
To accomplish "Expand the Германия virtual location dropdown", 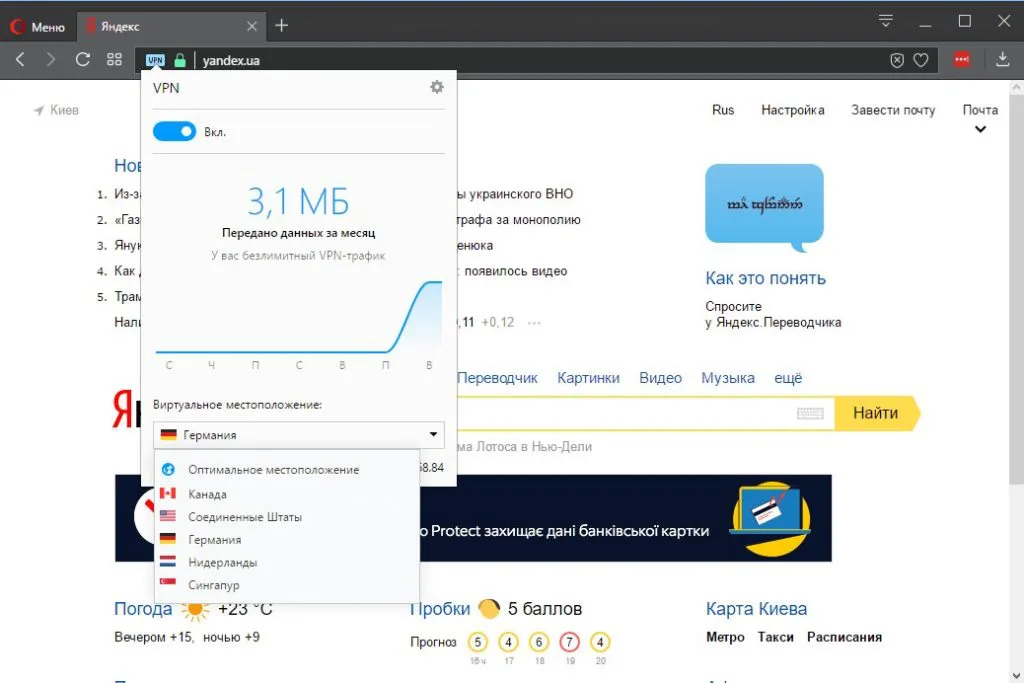I will point(298,434).
